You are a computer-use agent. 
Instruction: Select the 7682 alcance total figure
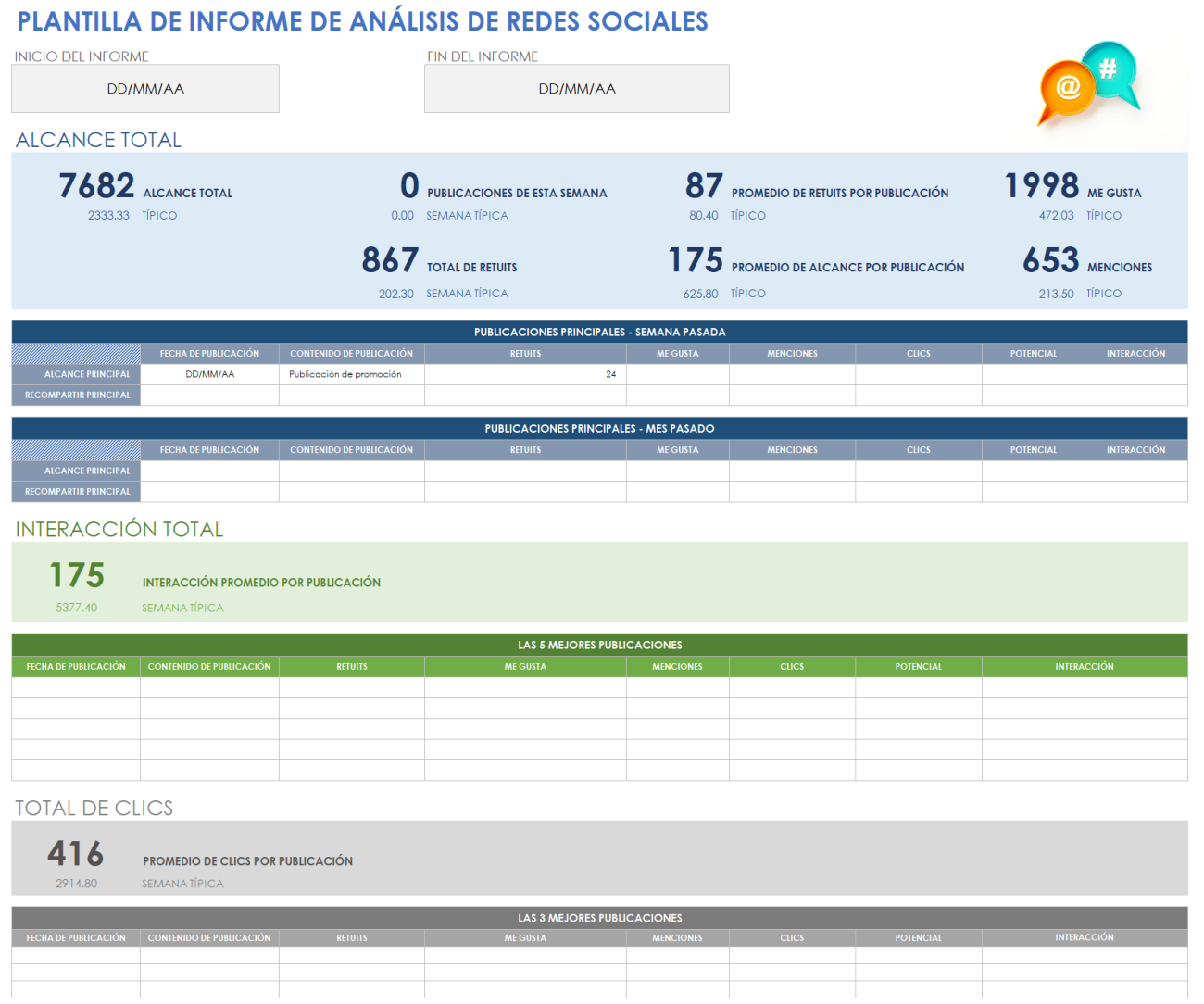97,185
